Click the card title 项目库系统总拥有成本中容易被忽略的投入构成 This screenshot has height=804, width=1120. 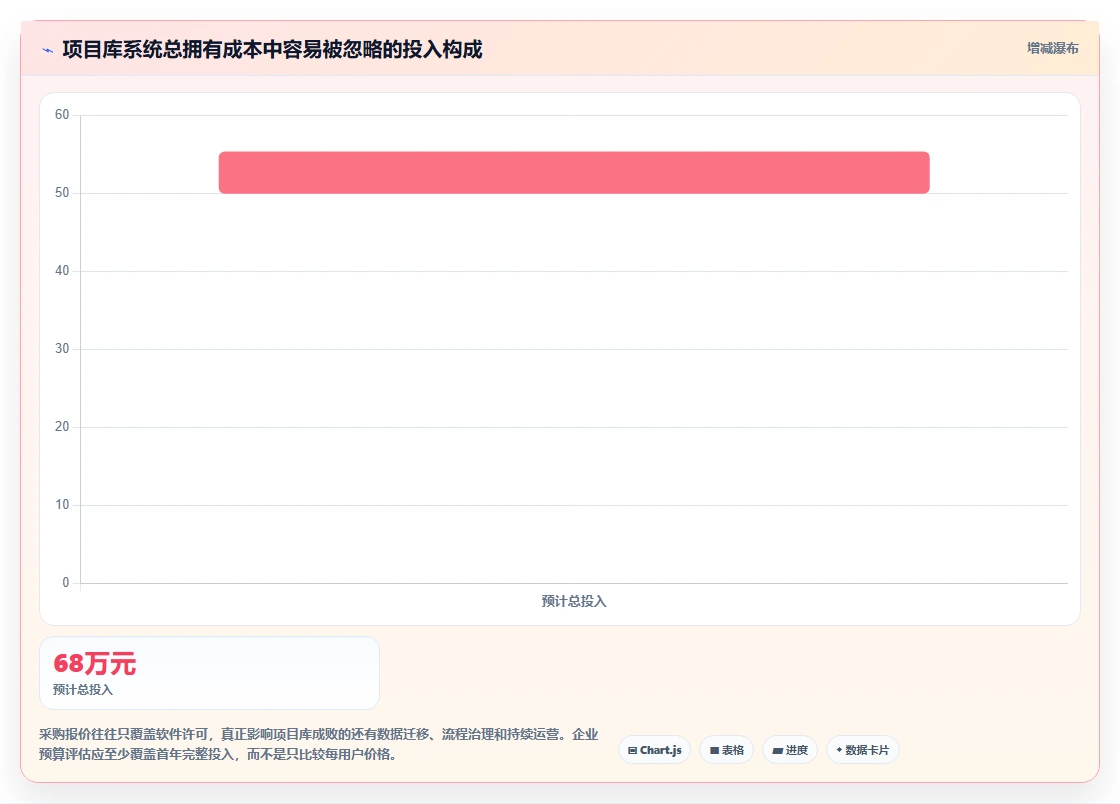pos(272,49)
